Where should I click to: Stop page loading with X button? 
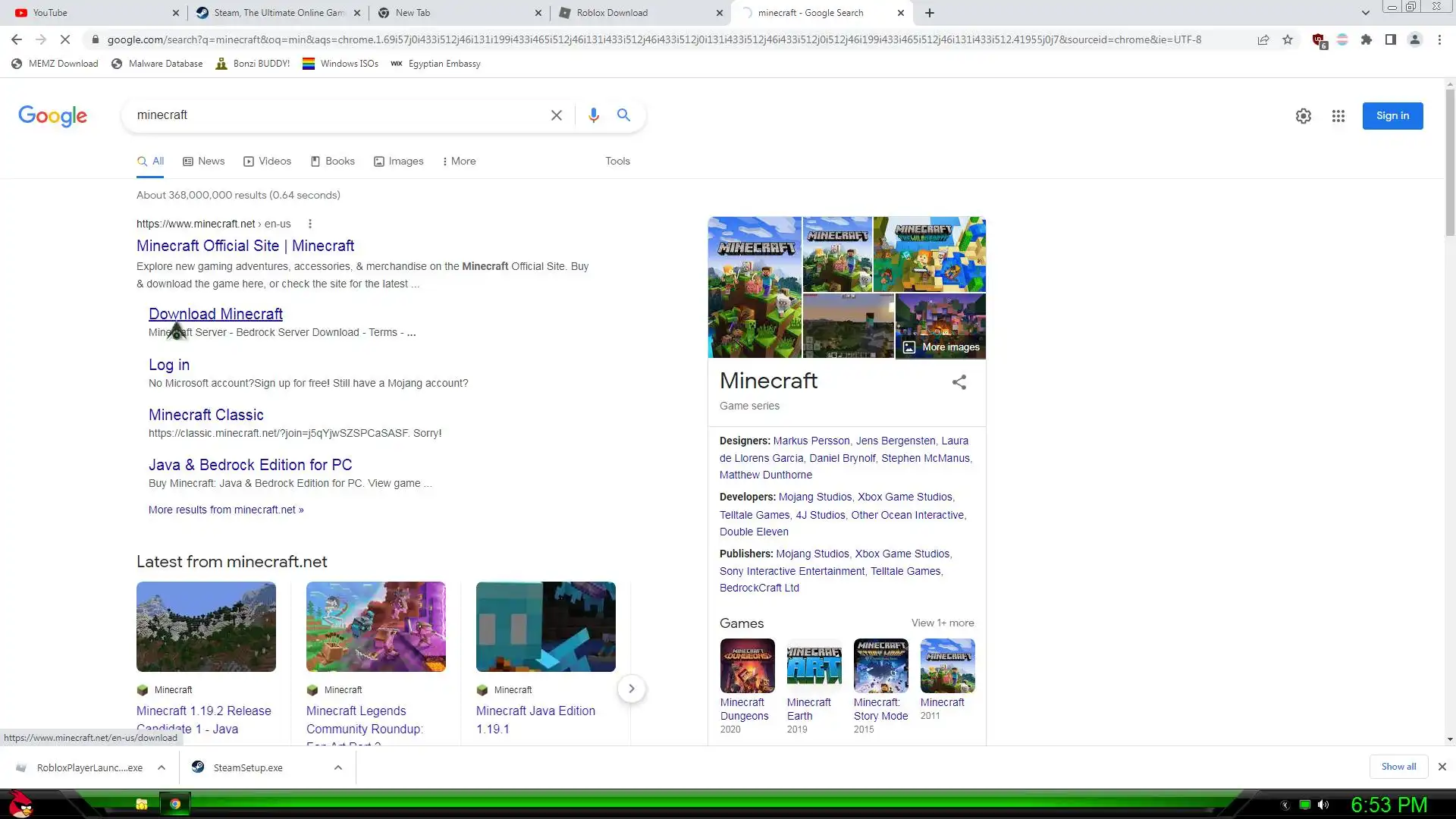65,39
